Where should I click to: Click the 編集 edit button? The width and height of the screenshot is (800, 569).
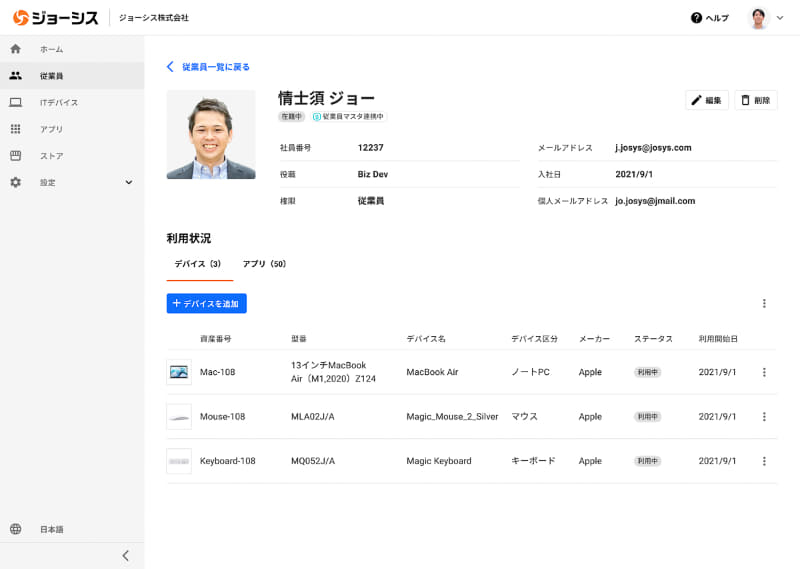point(707,100)
